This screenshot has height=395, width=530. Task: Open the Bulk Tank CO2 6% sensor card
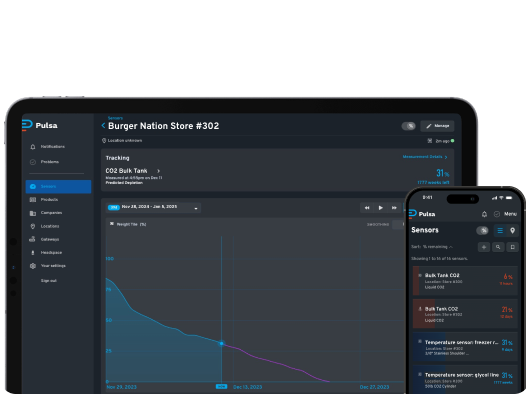(x=465, y=281)
